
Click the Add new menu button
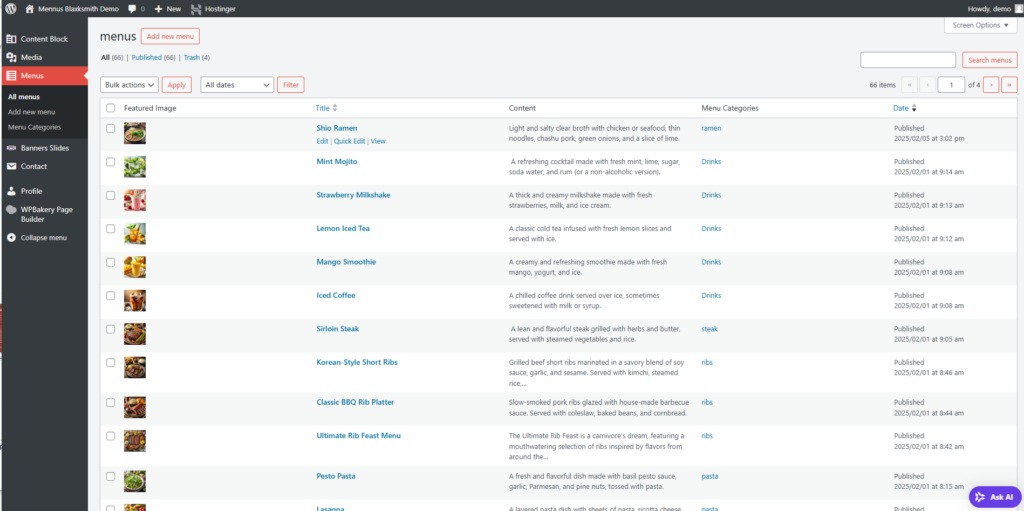(170, 36)
